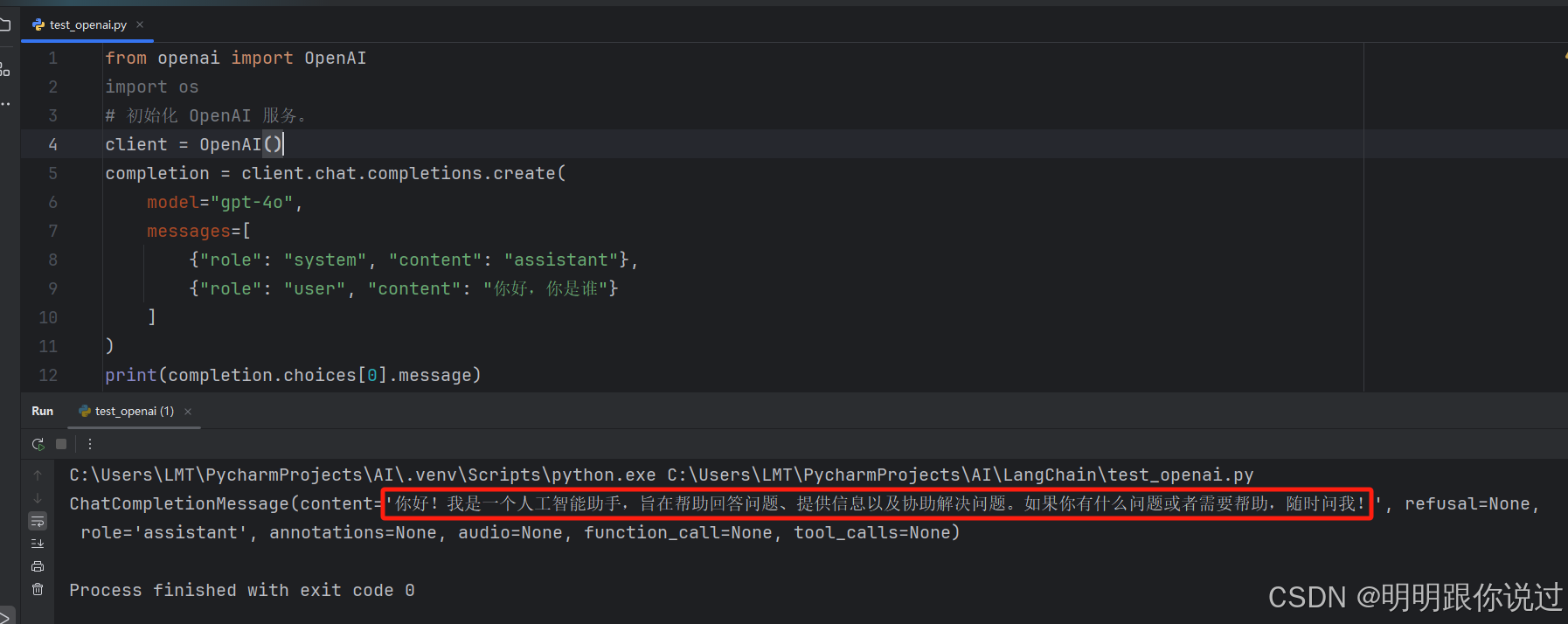Click the "user" role string
This screenshot has height=624, width=1568.
(x=315, y=288)
